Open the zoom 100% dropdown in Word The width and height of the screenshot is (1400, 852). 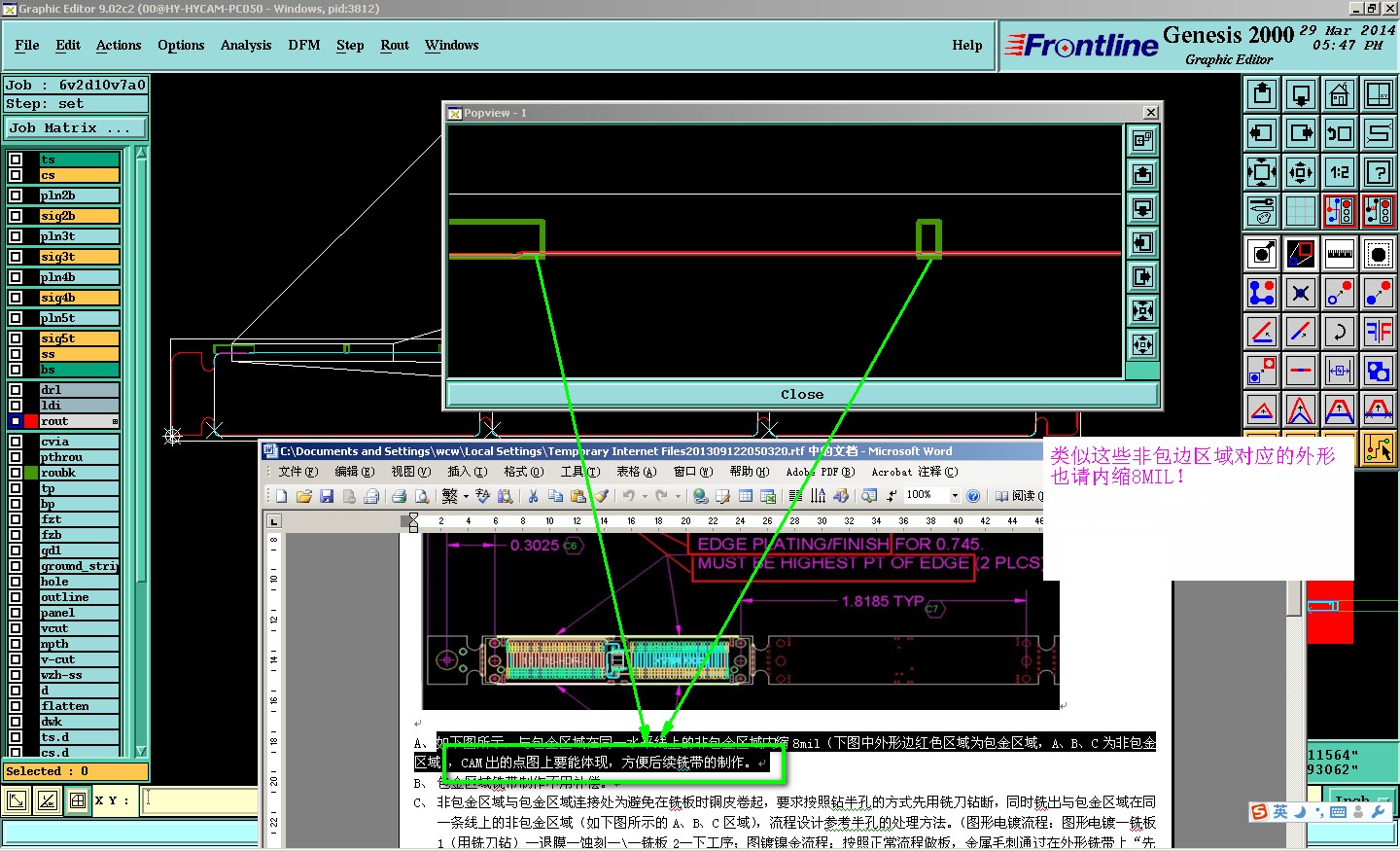(955, 496)
